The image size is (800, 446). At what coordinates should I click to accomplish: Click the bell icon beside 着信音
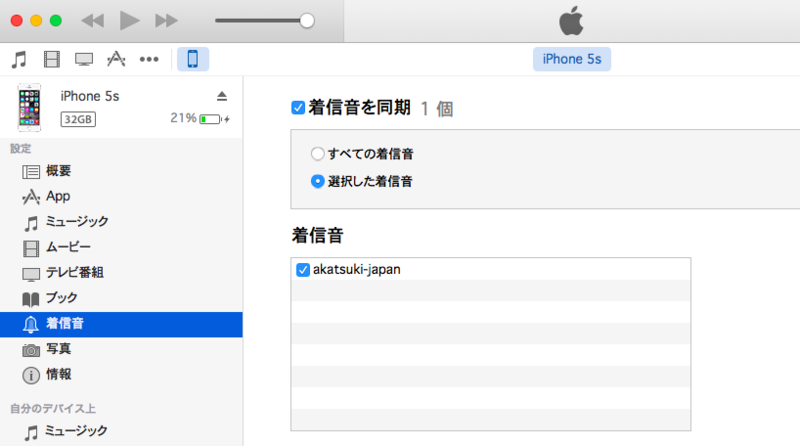[30, 325]
